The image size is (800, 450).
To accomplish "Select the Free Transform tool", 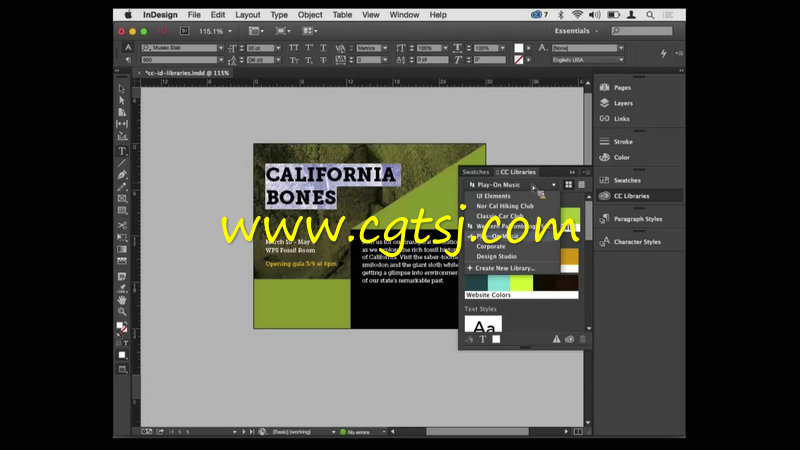I will 121,237.
